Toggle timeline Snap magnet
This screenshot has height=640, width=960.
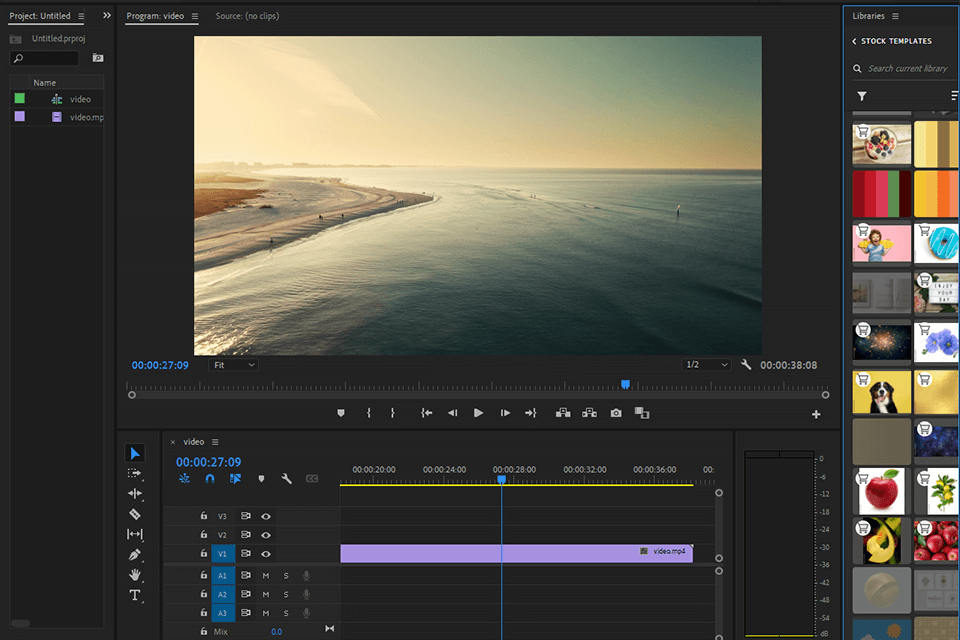click(x=209, y=478)
